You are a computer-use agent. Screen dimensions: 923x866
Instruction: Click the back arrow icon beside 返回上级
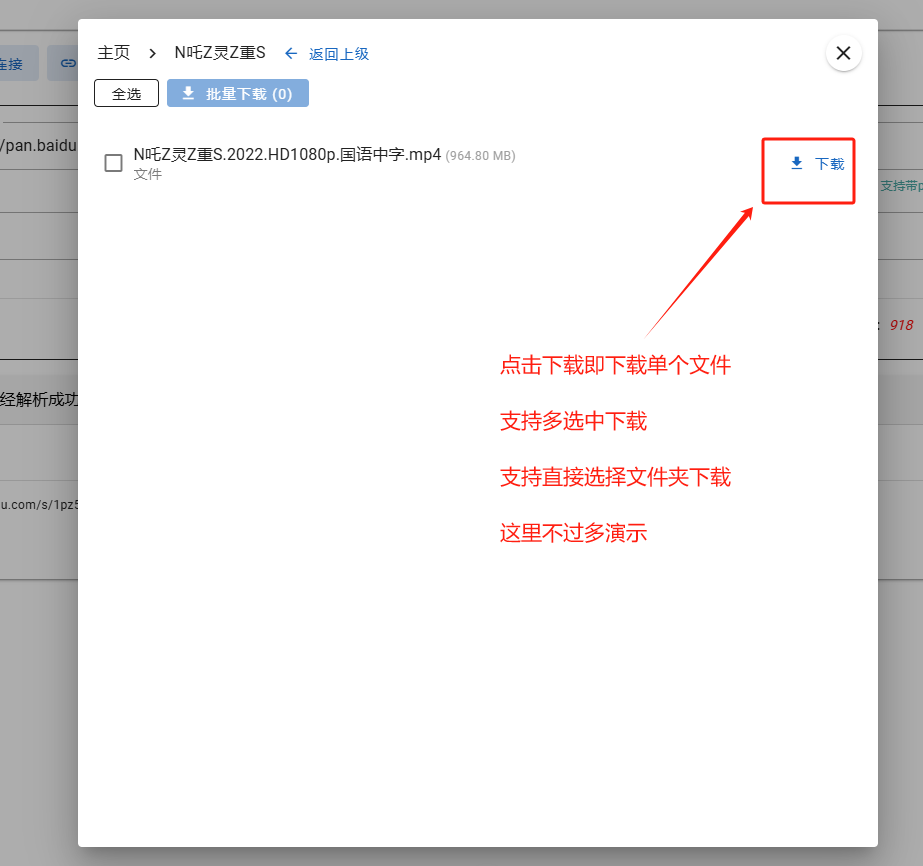point(291,54)
